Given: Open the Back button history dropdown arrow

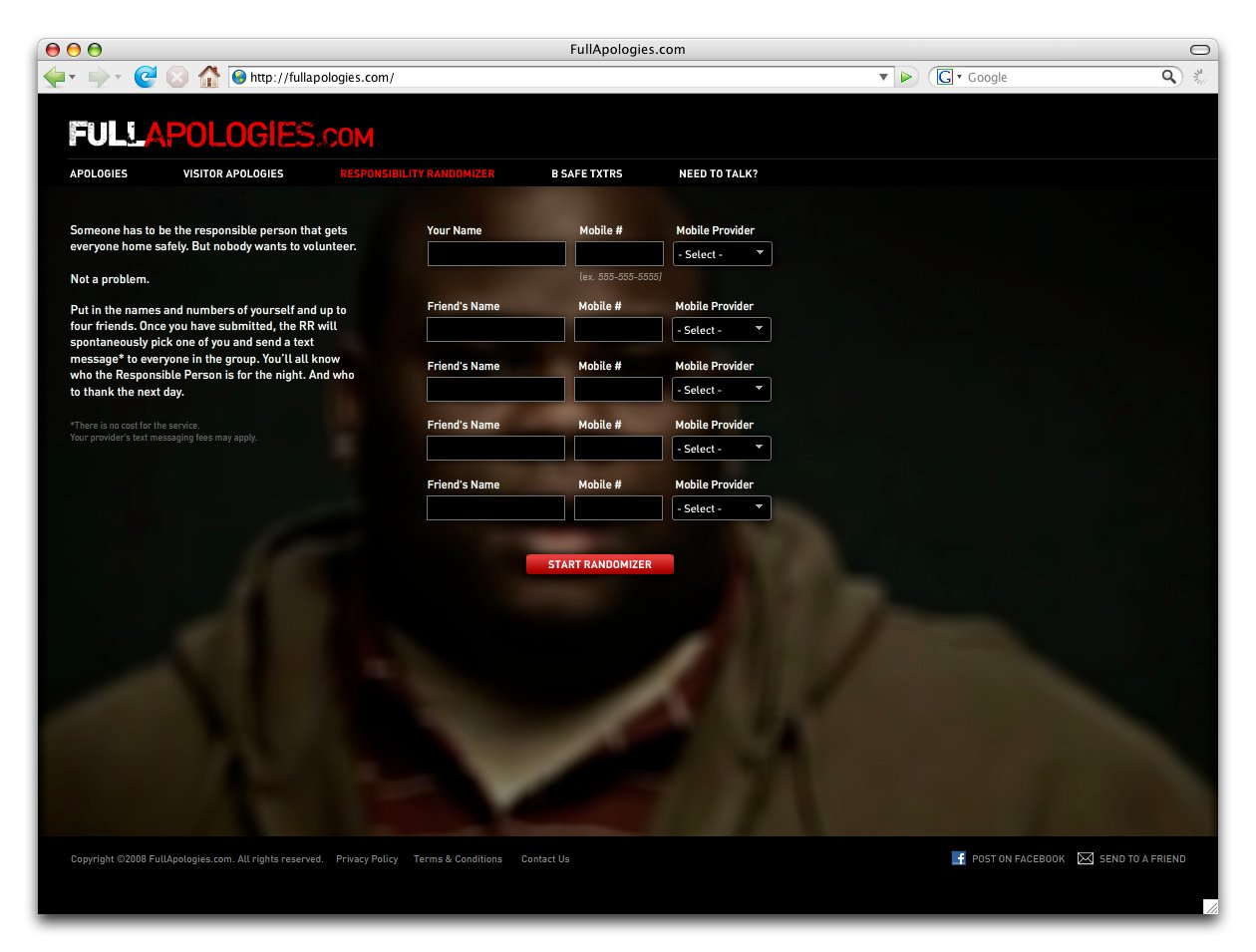Looking at the screenshot, I should (x=72, y=78).
